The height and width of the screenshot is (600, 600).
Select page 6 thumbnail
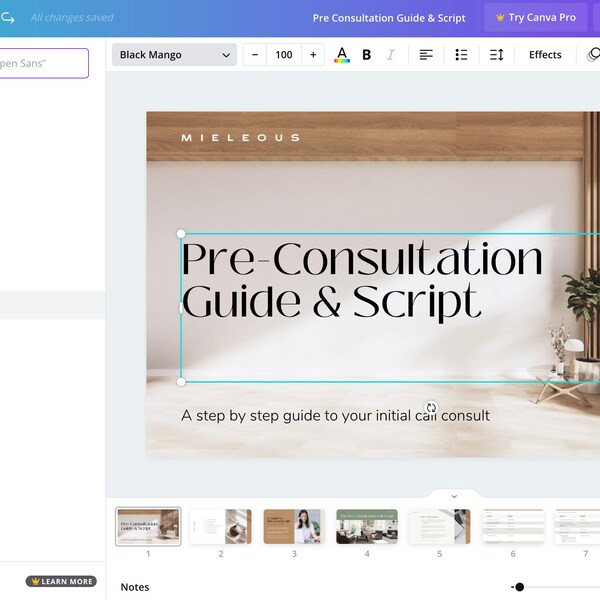tap(513, 527)
